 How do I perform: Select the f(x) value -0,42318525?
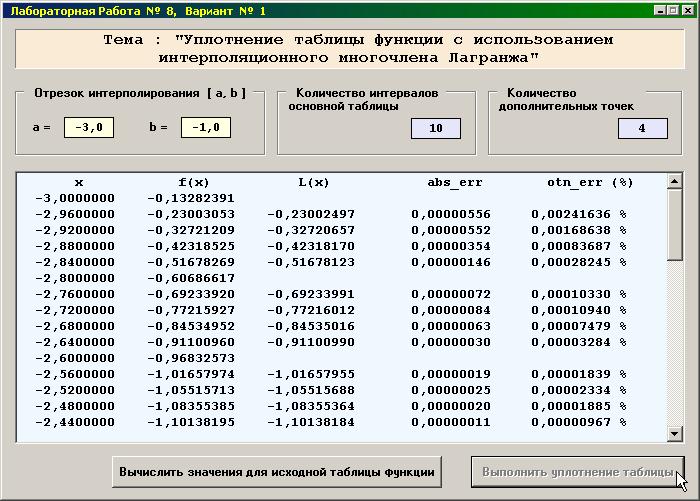[x=191, y=246]
